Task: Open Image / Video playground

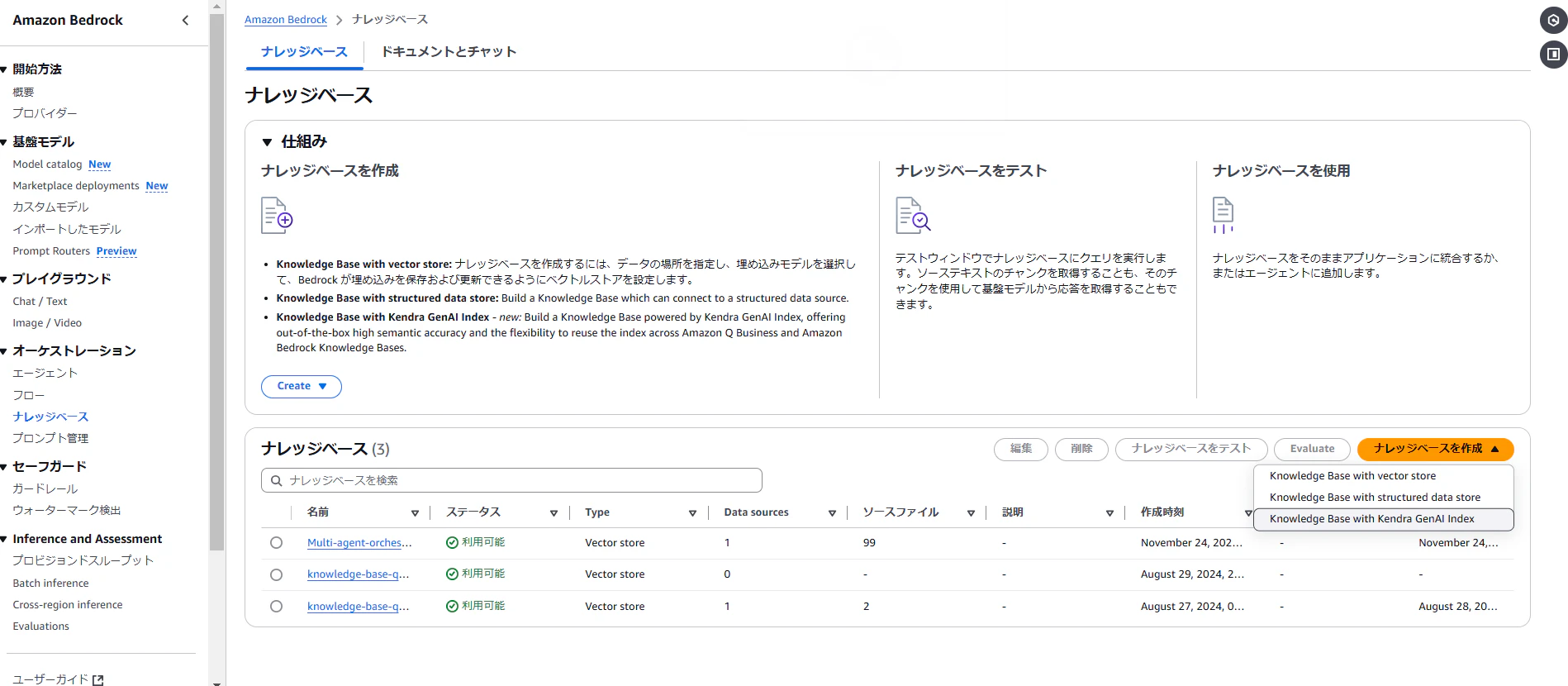Action: coord(47,323)
